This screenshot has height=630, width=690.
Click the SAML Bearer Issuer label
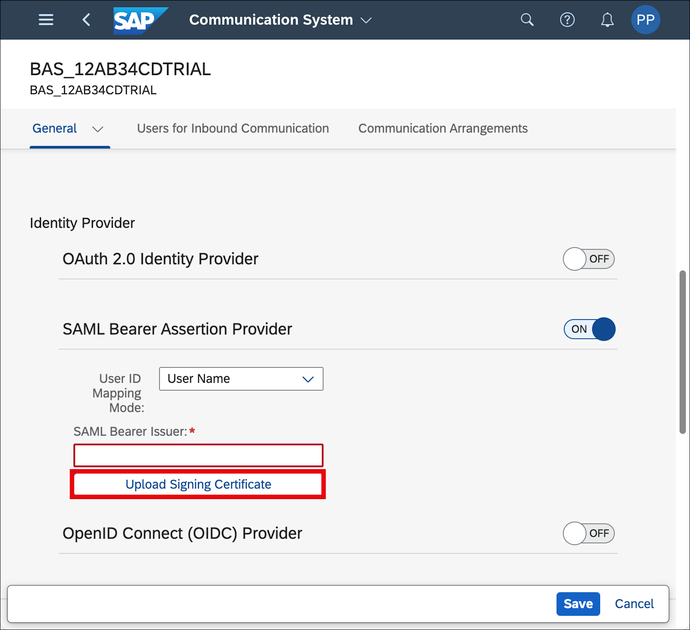pyautogui.click(x=130, y=432)
